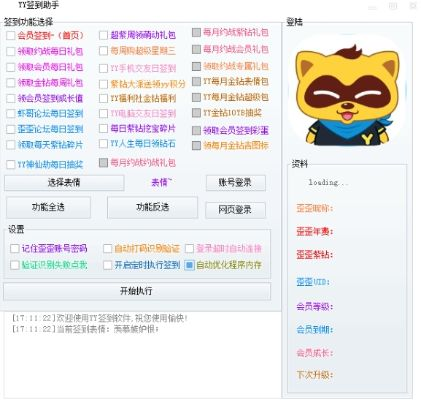Click the 歪歪年费: label
The height and width of the screenshot is (400, 421).
click(315, 232)
